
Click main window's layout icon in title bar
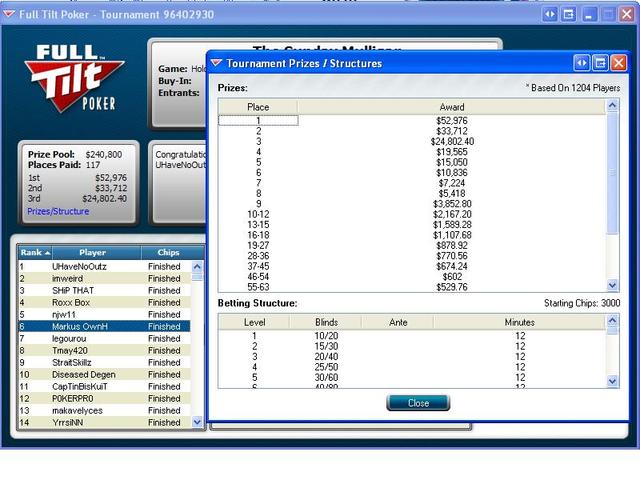(x=569, y=15)
